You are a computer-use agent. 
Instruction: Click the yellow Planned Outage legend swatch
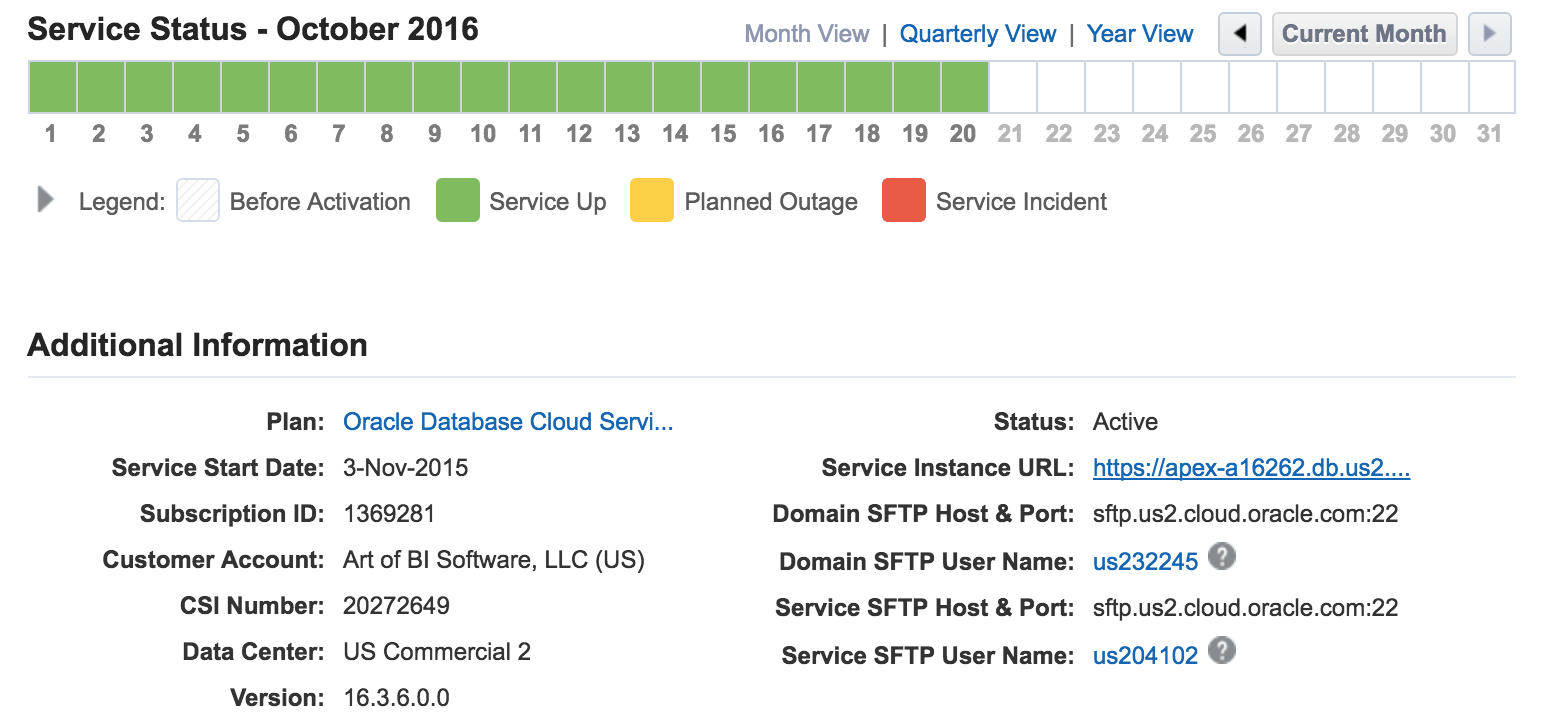tap(652, 200)
